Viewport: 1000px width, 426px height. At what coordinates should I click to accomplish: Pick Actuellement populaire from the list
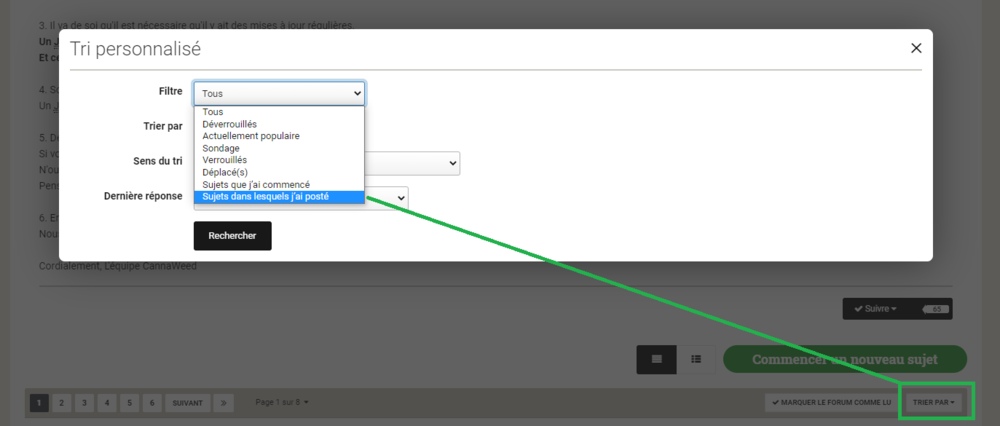[x=279, y=136]
